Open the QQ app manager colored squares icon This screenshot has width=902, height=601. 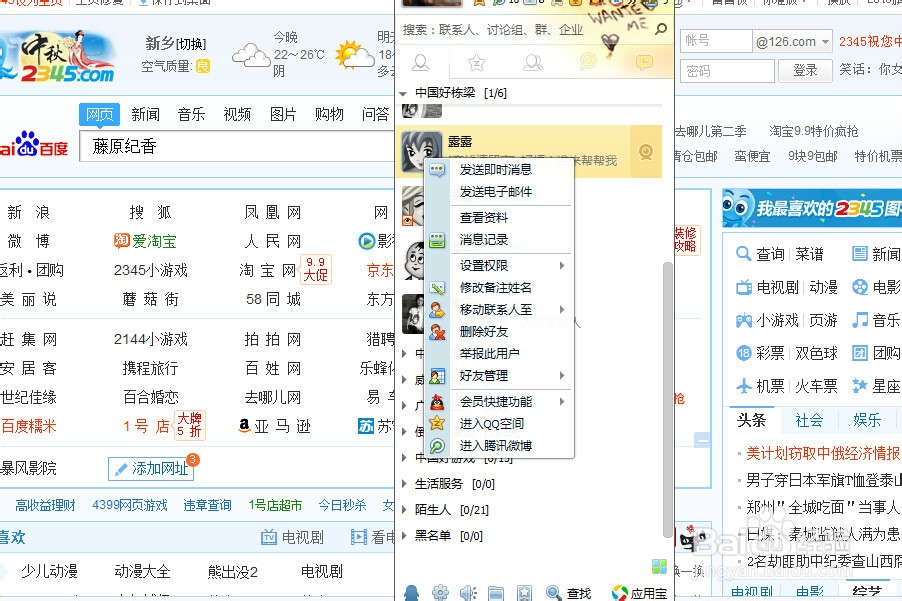tap(659, 566)
